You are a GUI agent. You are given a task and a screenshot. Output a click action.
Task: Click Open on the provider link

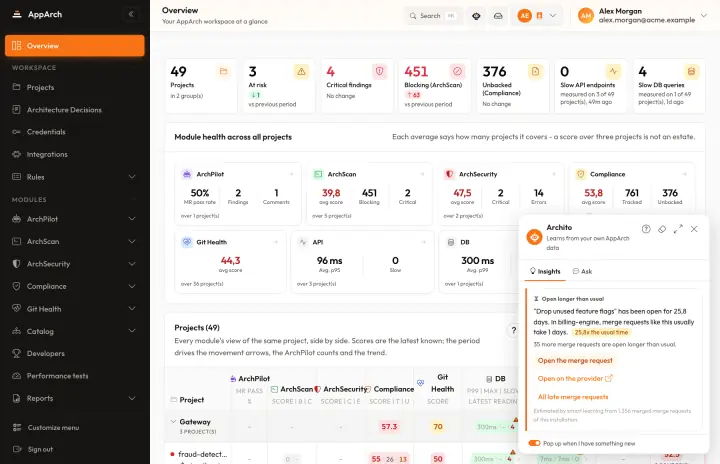[x=575, y=379]
